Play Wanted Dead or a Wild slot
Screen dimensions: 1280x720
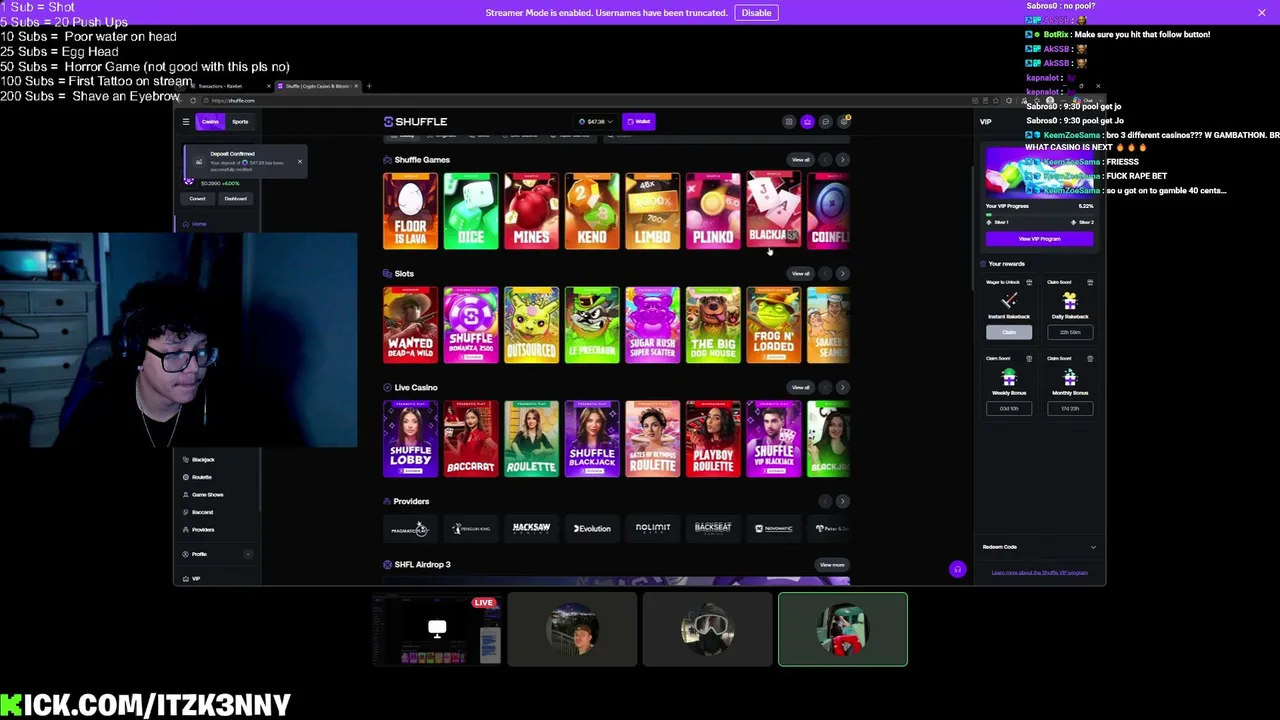[x=410, y=325]
